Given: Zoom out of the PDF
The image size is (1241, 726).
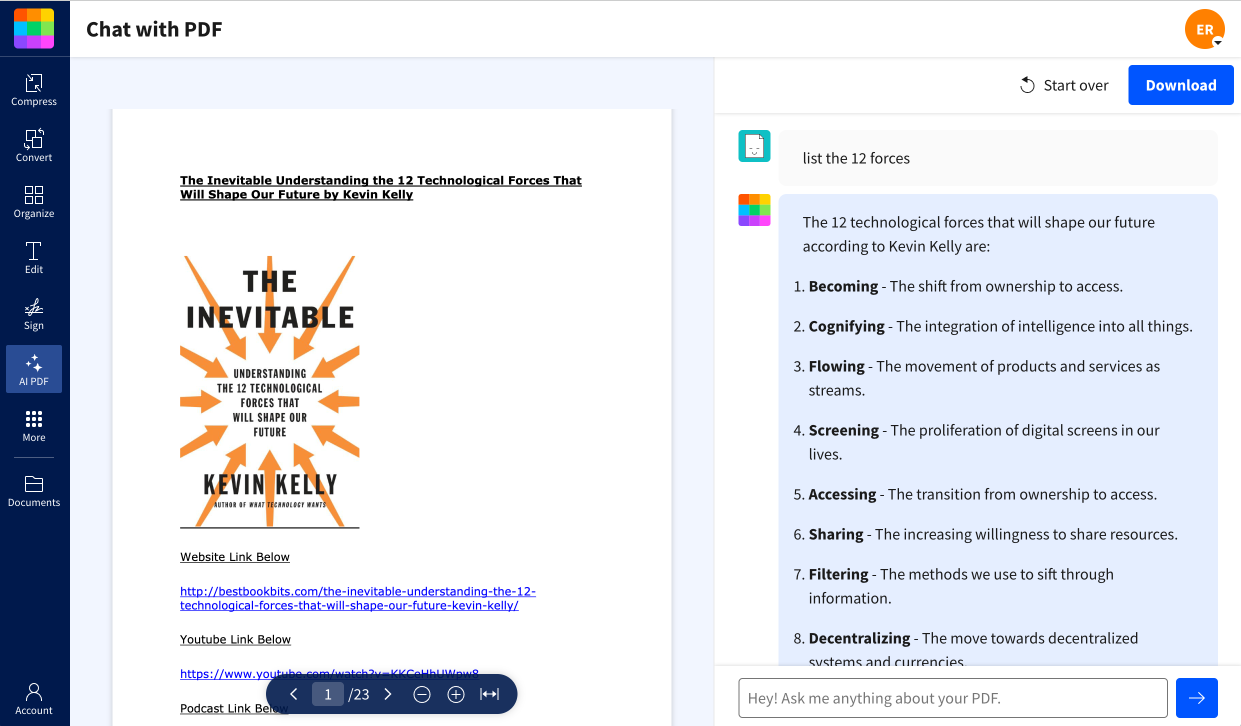Looking at the screenshot, I should (x=422, y=694).
